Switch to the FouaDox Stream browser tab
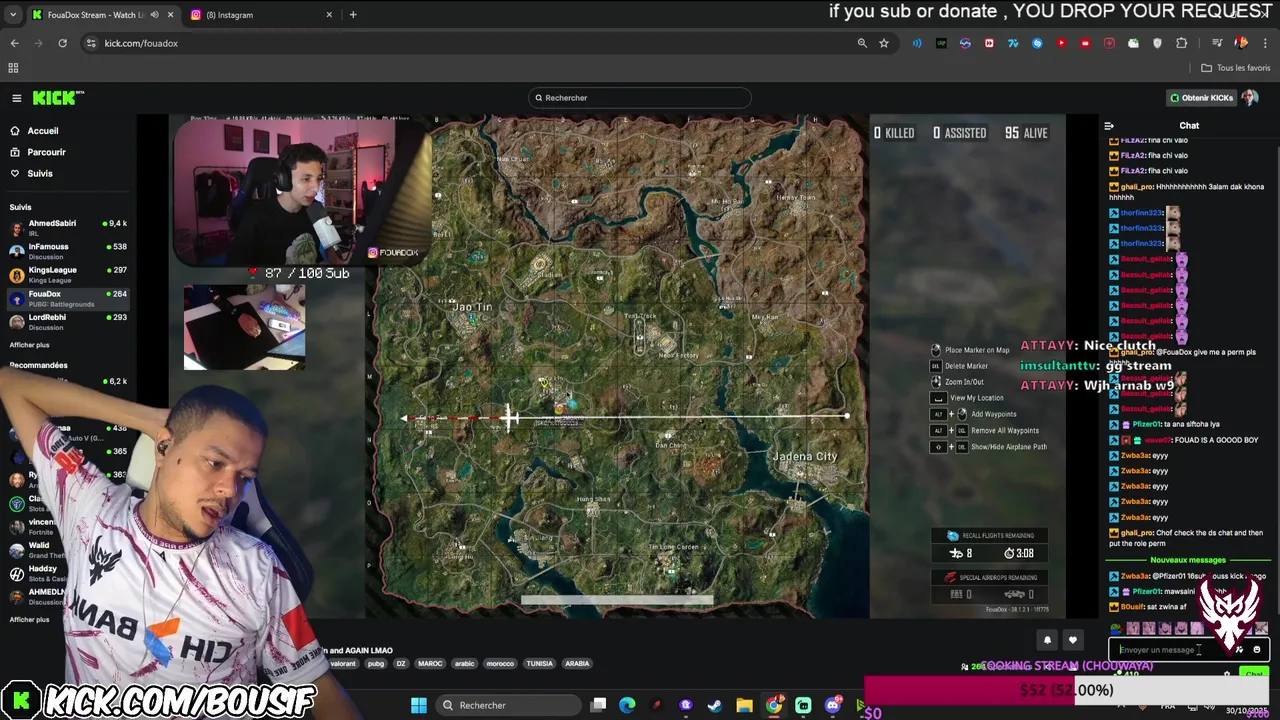This screenshot has height=720, width=1280. pyautogui.click(x=95, y=15)
